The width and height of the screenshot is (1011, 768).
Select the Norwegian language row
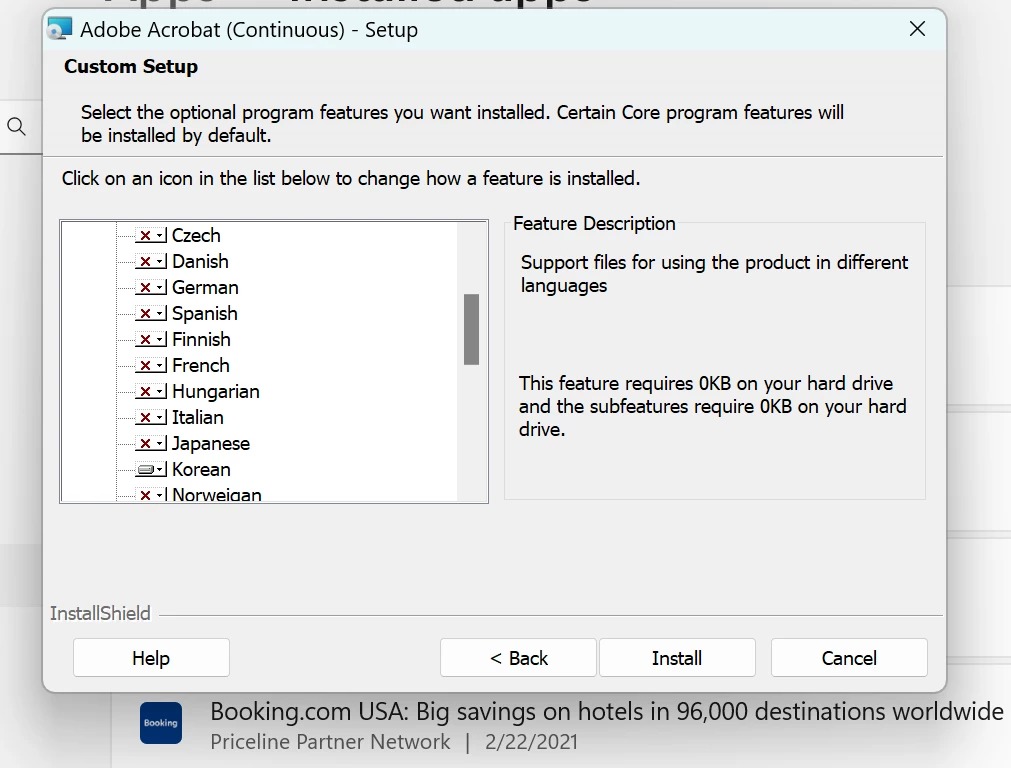[217, 495]
